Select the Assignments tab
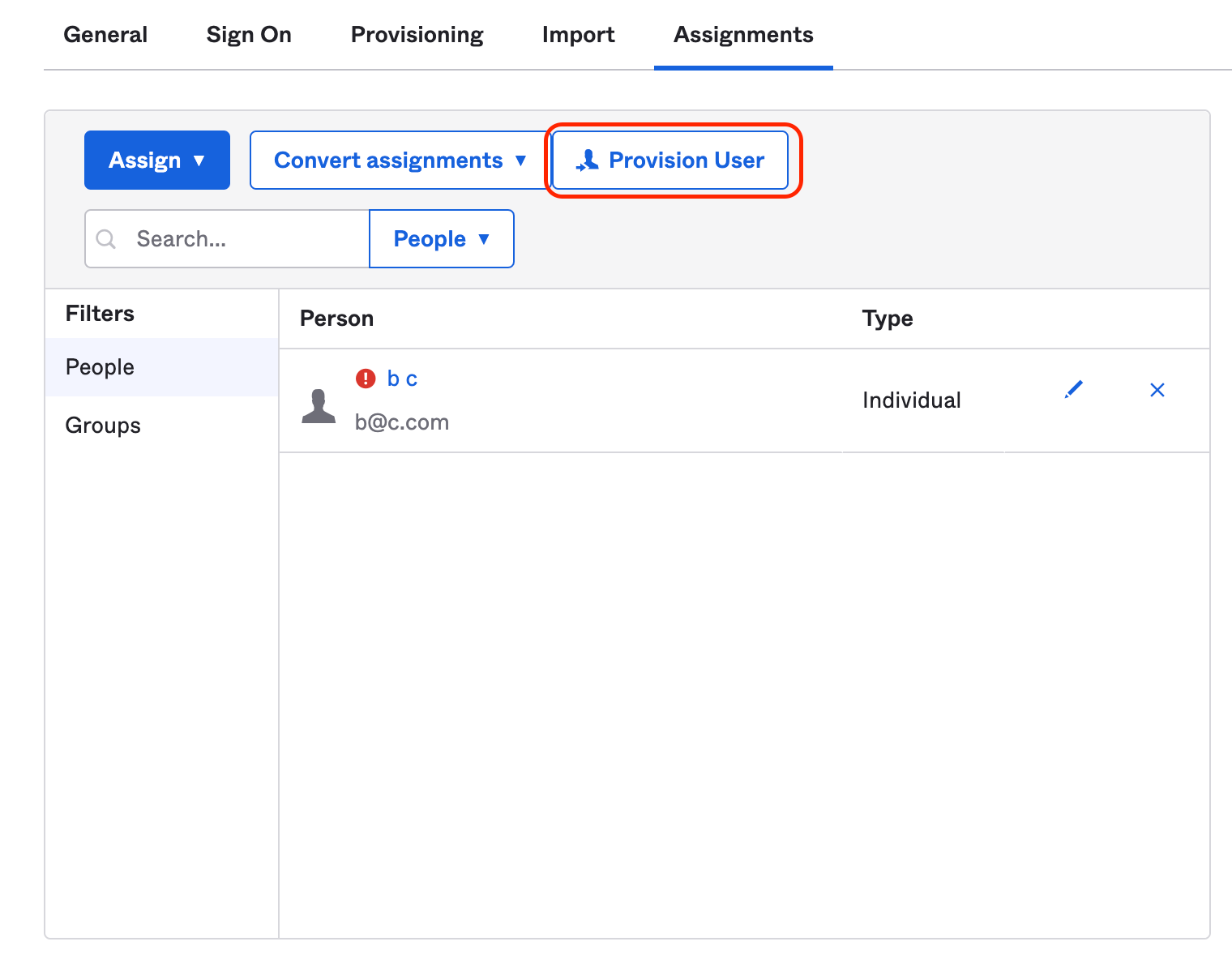Image resolution: width=1232 pixels, height=963 pixels. tap(742, 34)
